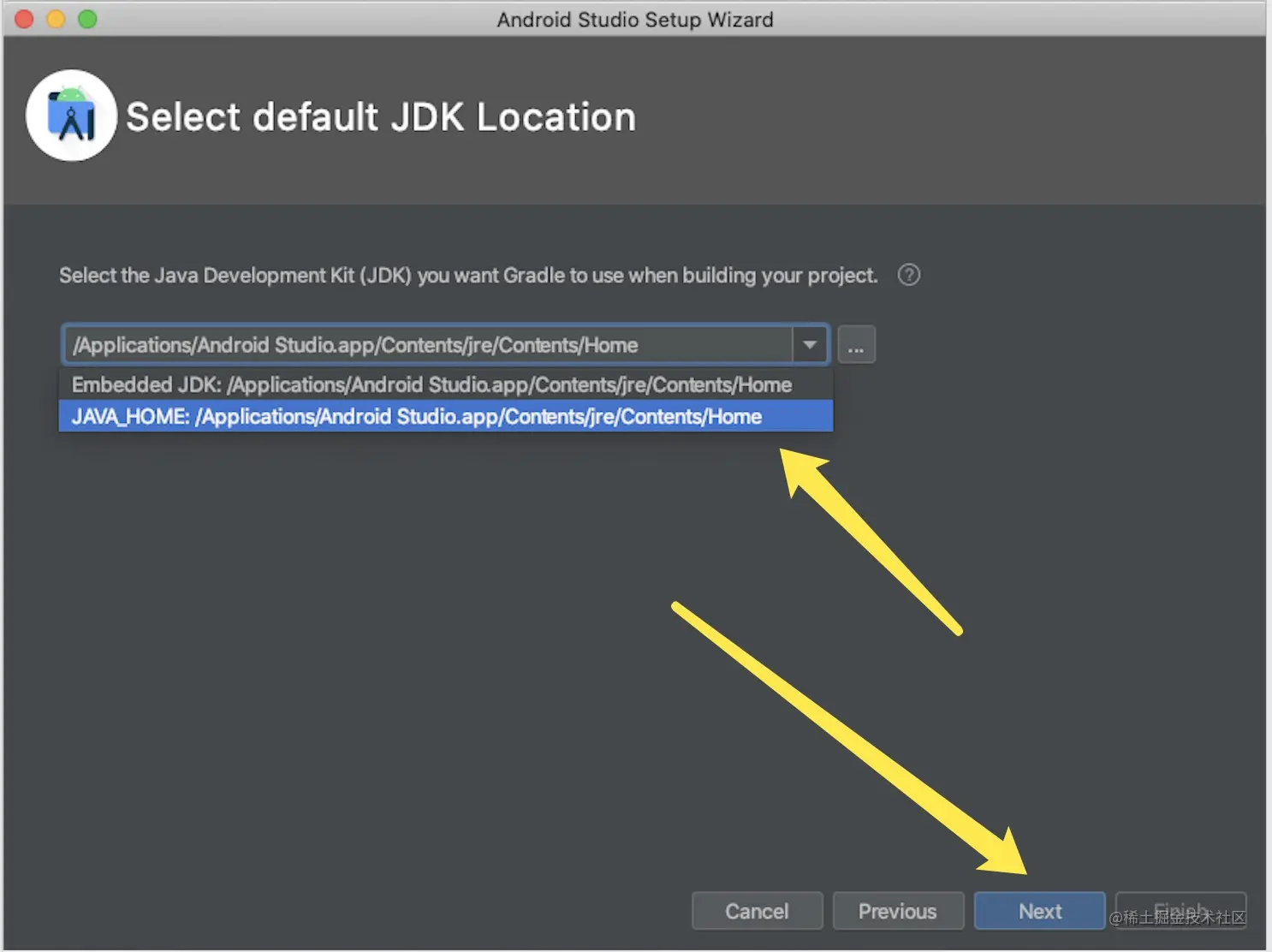
Task: Select the Embedded JDK option
Action: [446, 384]
